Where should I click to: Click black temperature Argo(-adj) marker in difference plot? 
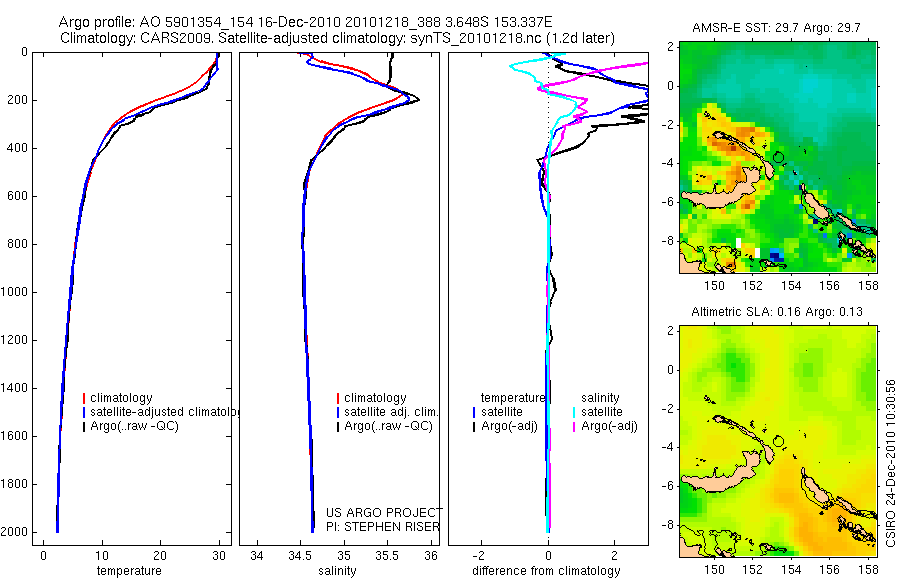(x=474, y=426)
